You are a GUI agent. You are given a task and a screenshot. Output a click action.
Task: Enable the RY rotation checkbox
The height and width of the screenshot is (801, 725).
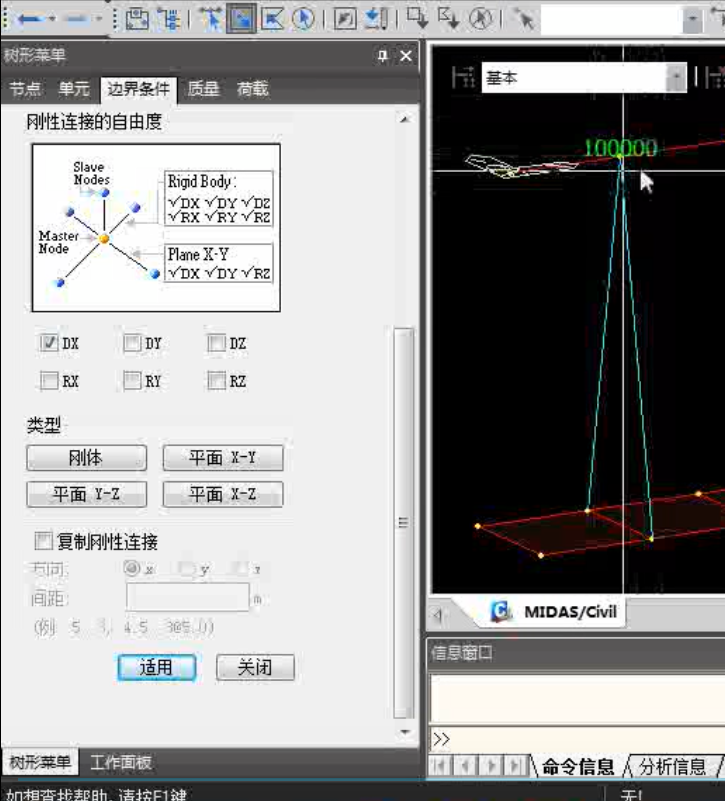(132, 380)
